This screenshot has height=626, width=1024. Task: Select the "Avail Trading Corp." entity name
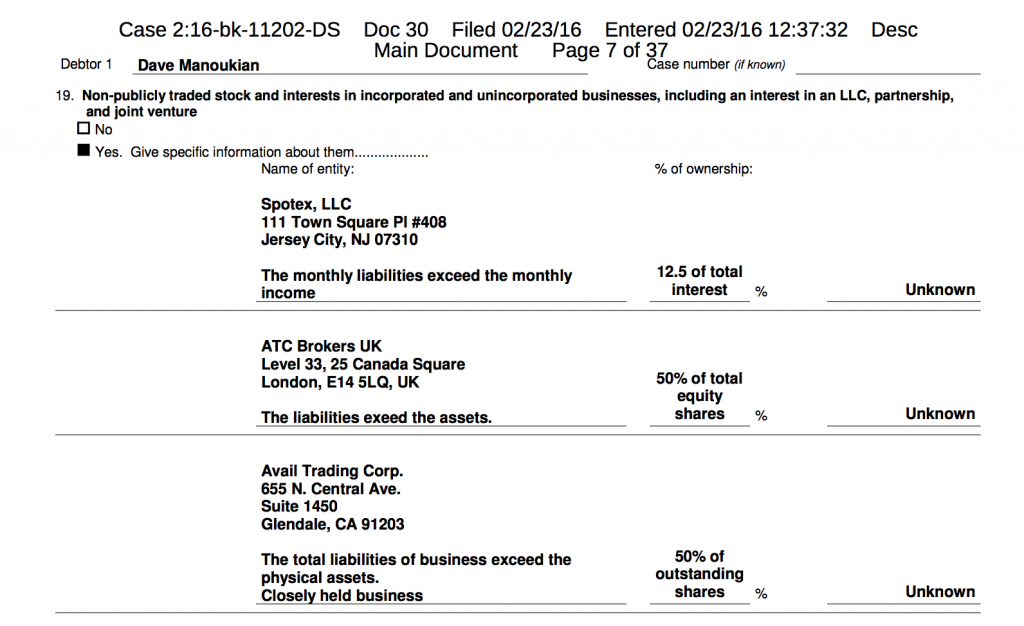[x=332, y=470]
